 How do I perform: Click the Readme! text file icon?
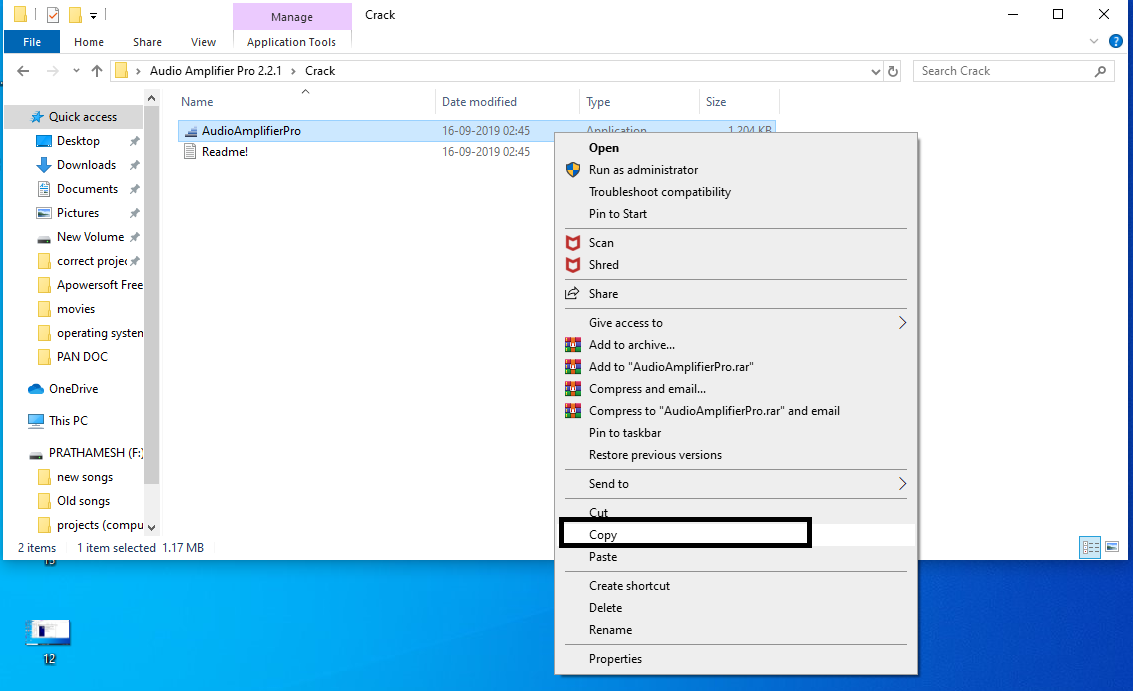[190, 152]
